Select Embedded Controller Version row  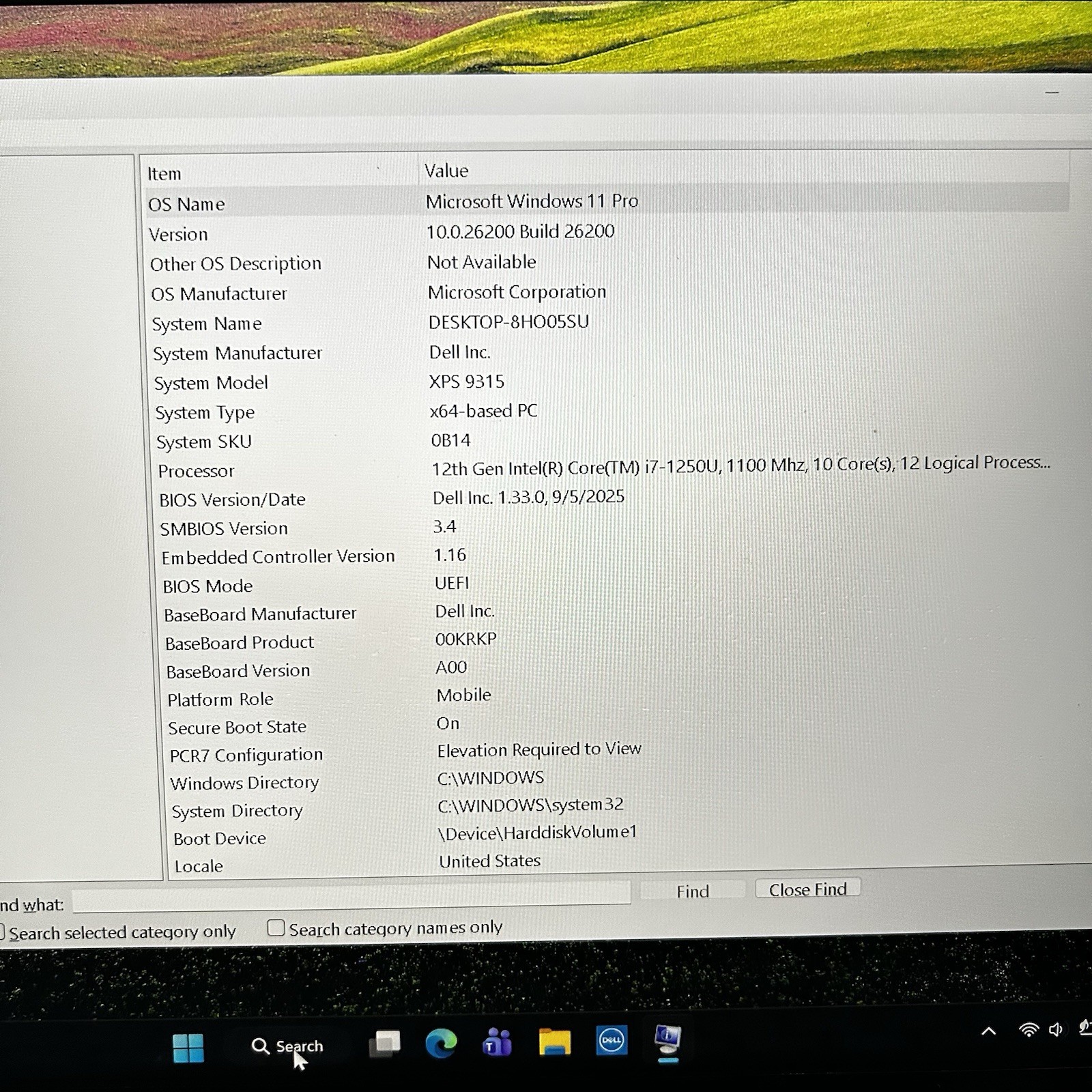pos(607,556)
